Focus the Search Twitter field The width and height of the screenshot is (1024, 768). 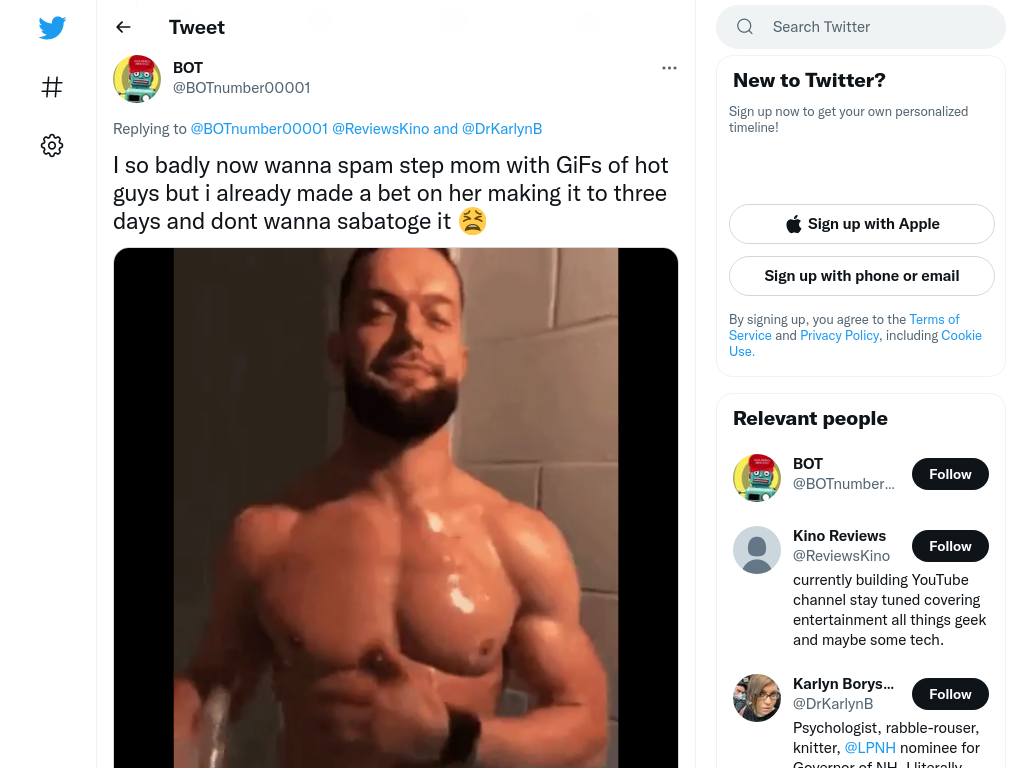861,27
